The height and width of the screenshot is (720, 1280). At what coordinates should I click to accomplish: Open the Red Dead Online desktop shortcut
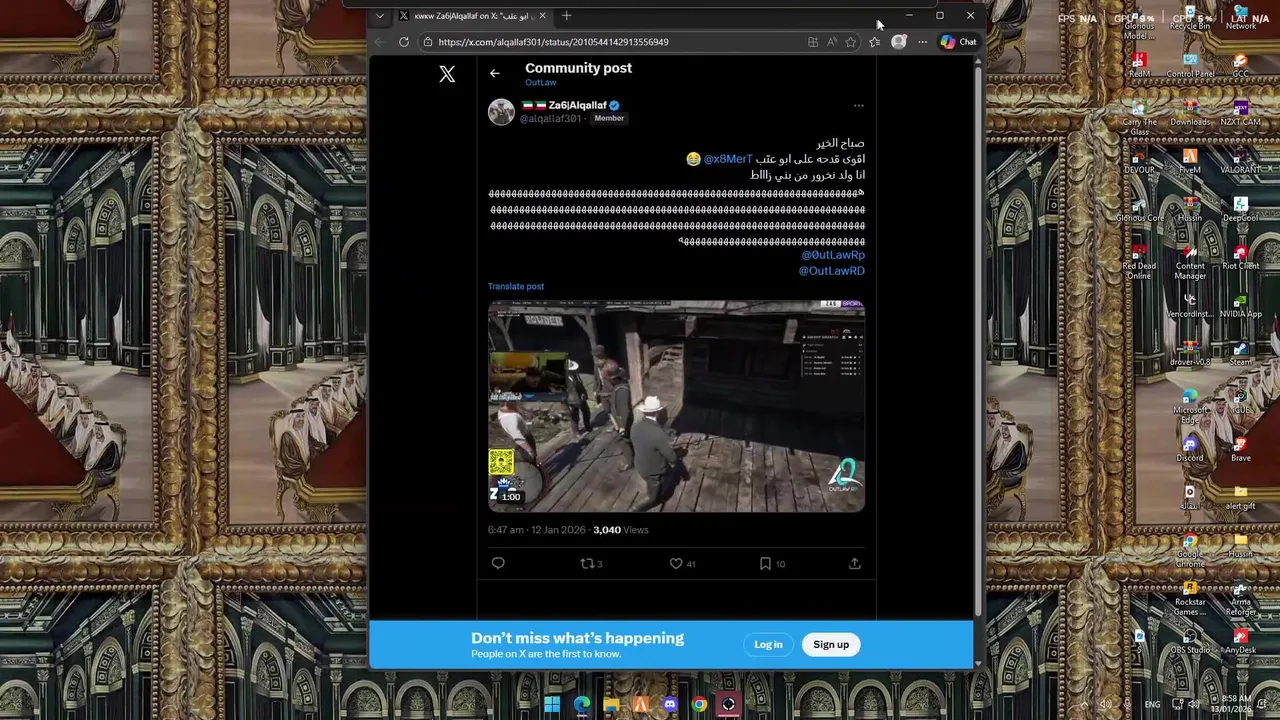1139,260
